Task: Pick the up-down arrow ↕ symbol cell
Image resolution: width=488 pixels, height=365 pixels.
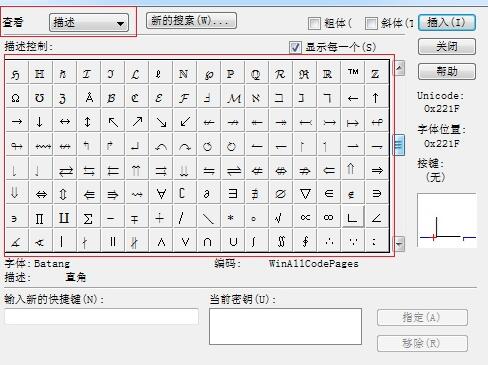Action: coord(89,121)
